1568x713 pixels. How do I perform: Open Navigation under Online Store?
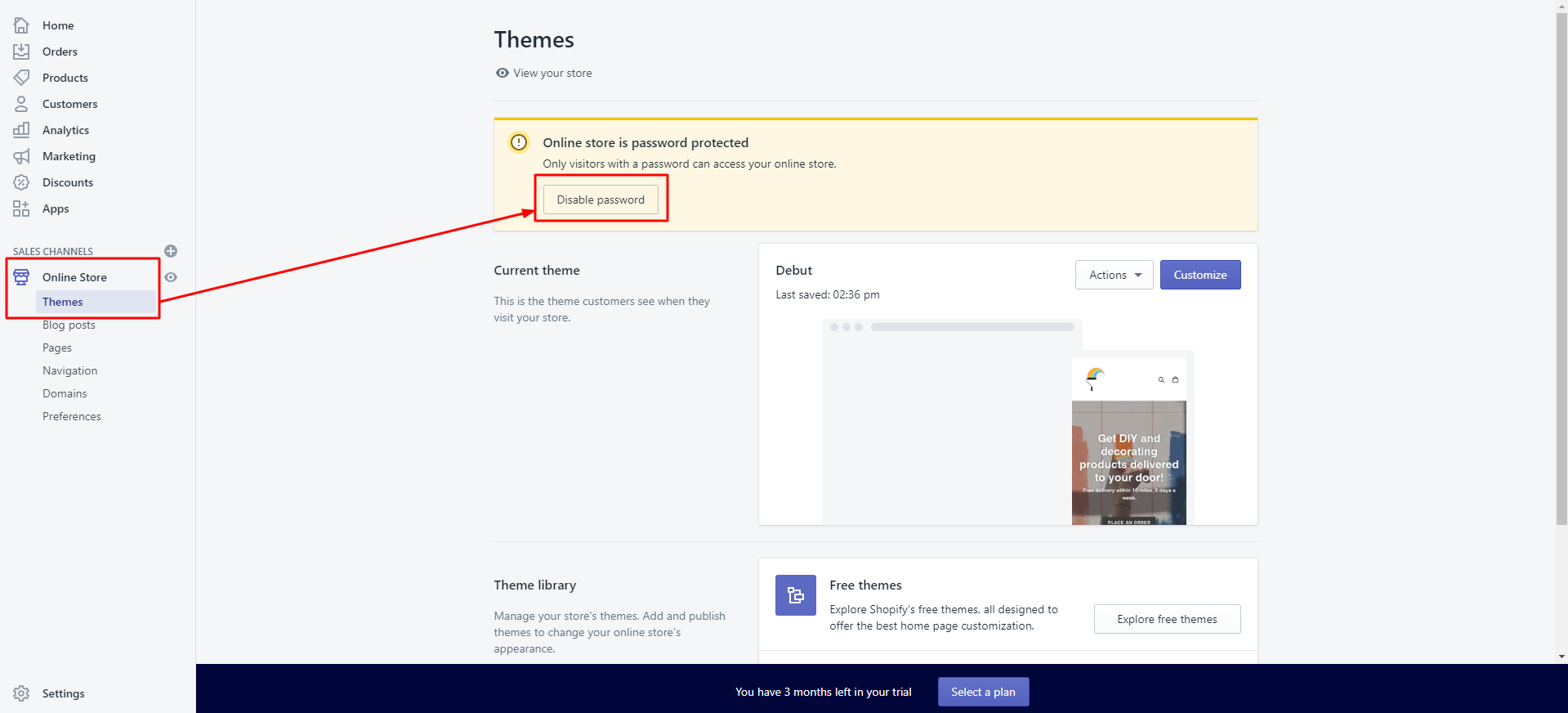(69, 370)
